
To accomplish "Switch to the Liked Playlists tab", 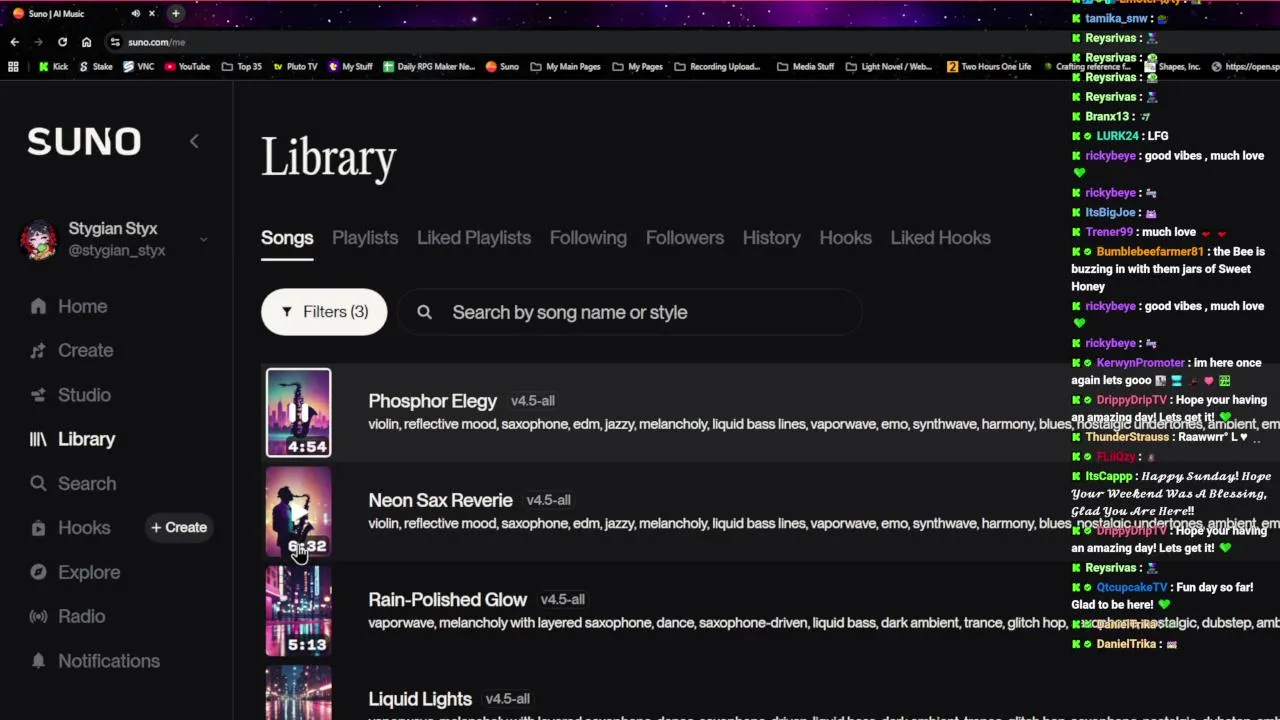I will [x=474, y=238].
